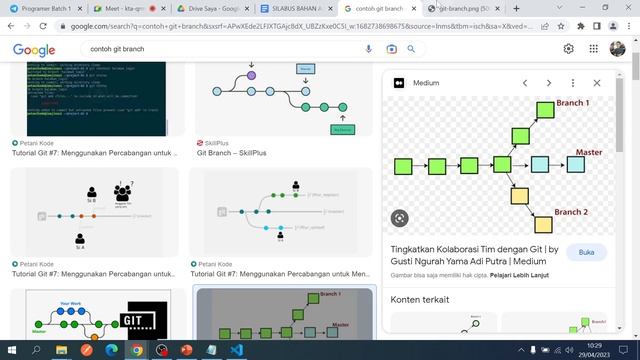
Task: Click the page vertical scrollbar
Action: click(x=636, y=66)
